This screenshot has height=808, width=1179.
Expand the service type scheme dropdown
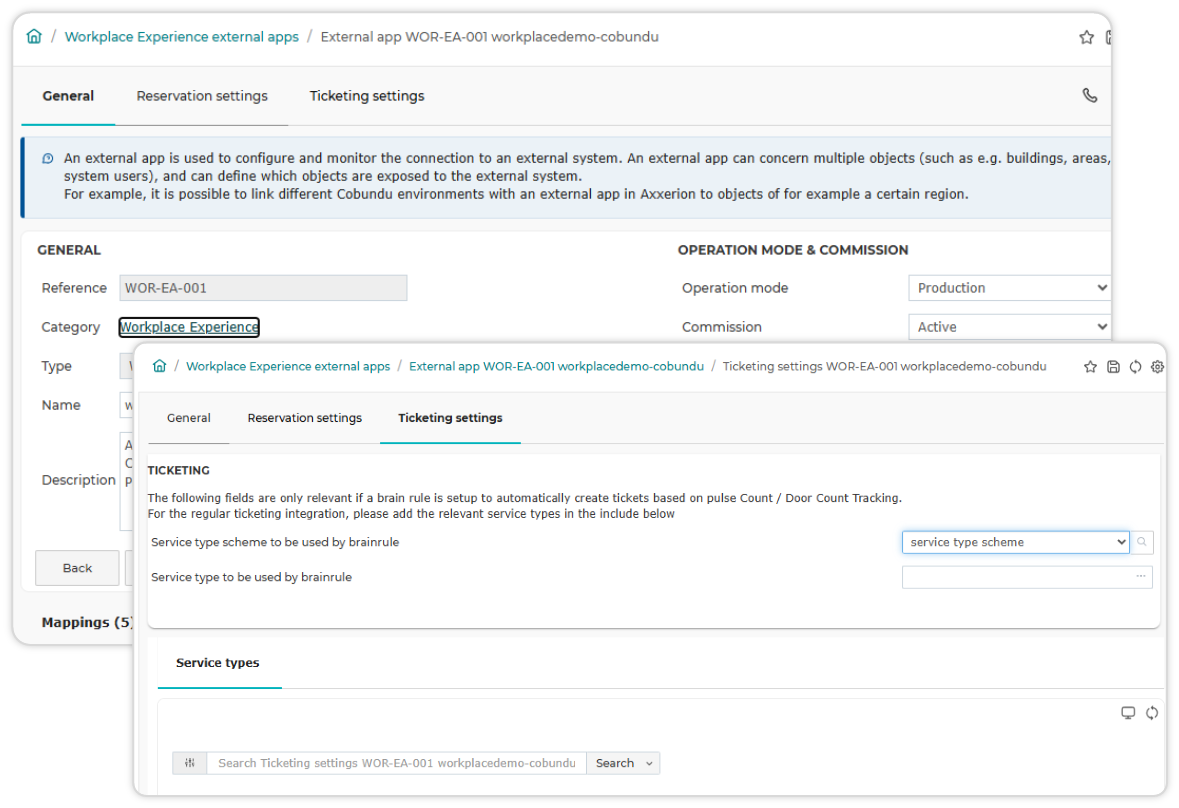click(1015, 542)
